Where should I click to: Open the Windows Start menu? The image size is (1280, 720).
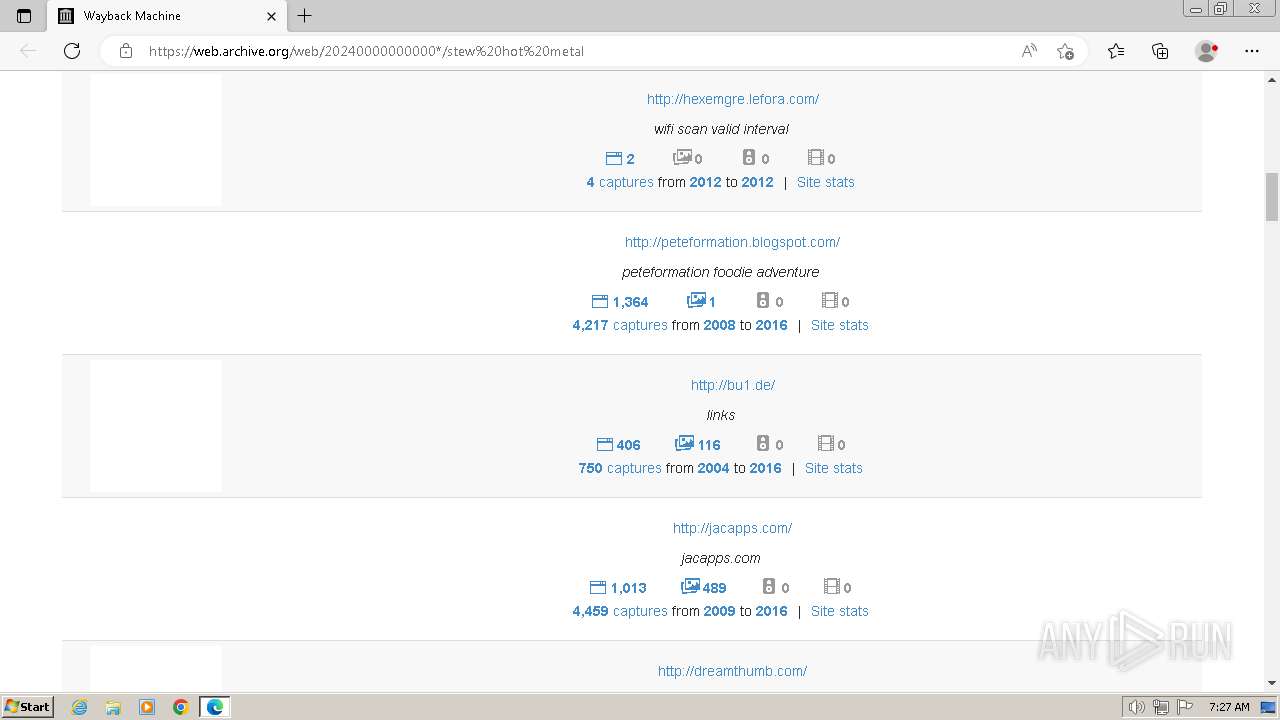[x=28, y=706]
